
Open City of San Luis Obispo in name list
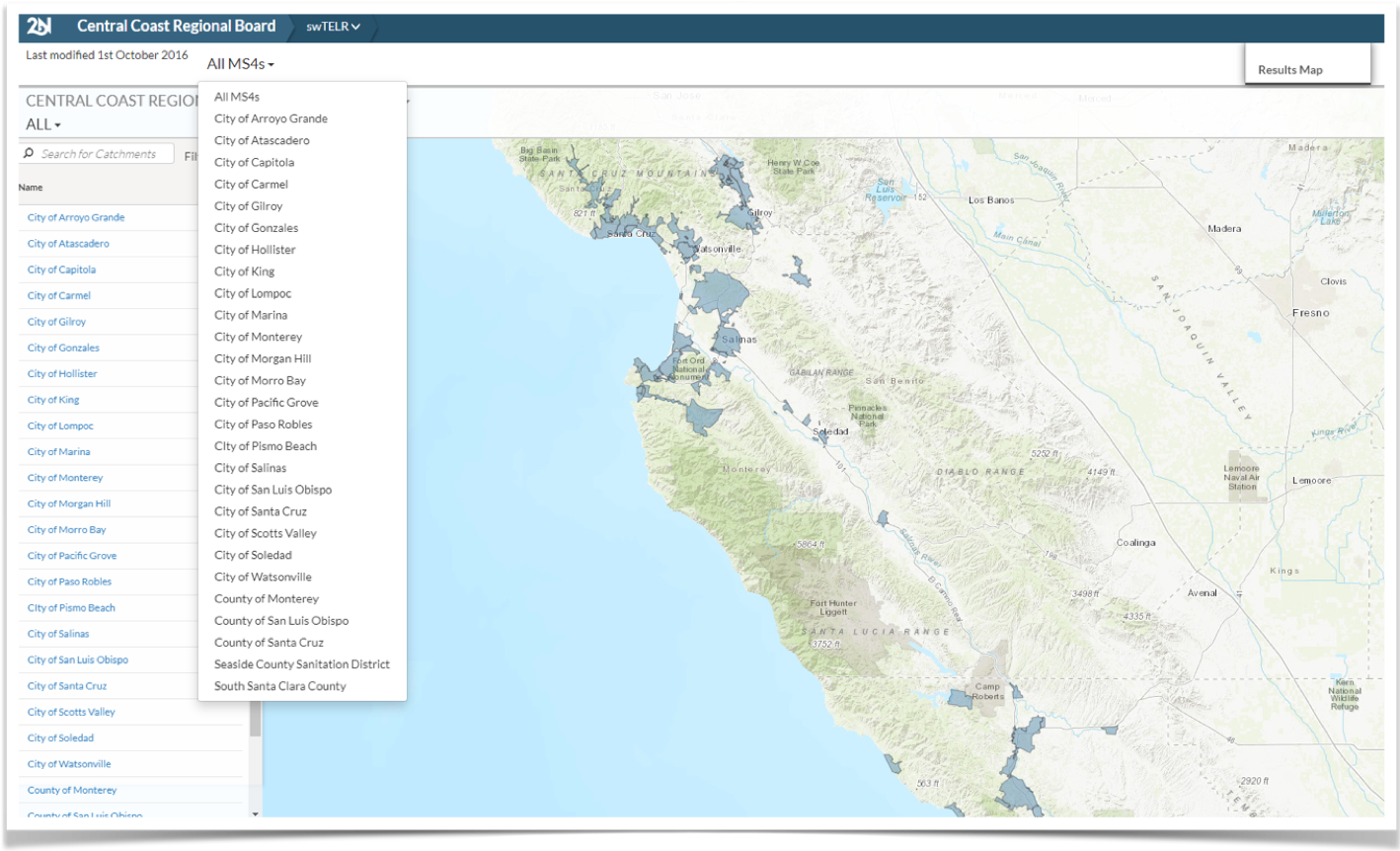pos(78,659)
